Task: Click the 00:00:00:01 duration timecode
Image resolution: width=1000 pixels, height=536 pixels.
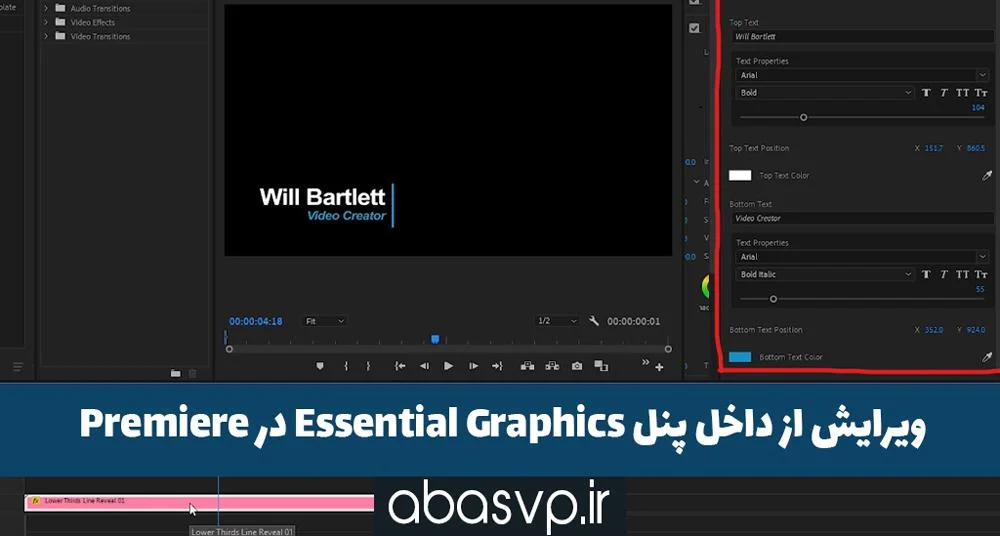Action: pos(633,322)
